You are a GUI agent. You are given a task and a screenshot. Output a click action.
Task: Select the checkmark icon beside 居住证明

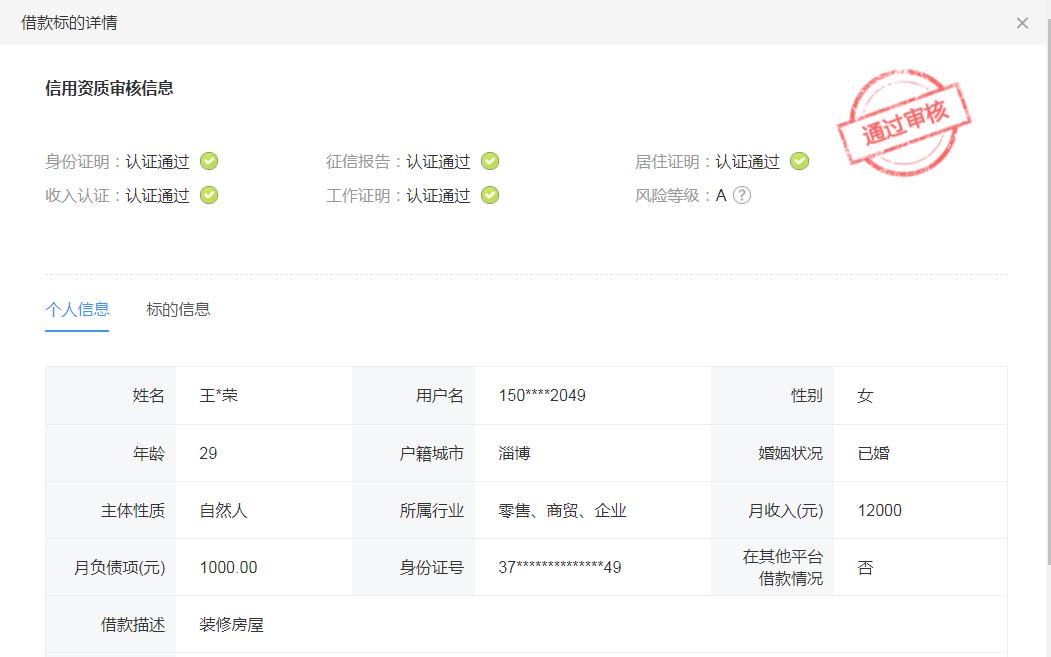[x=799, y=161]
